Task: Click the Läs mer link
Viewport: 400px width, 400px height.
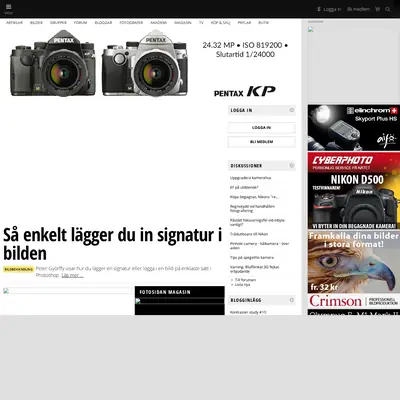Action: (x=72, y=275)
